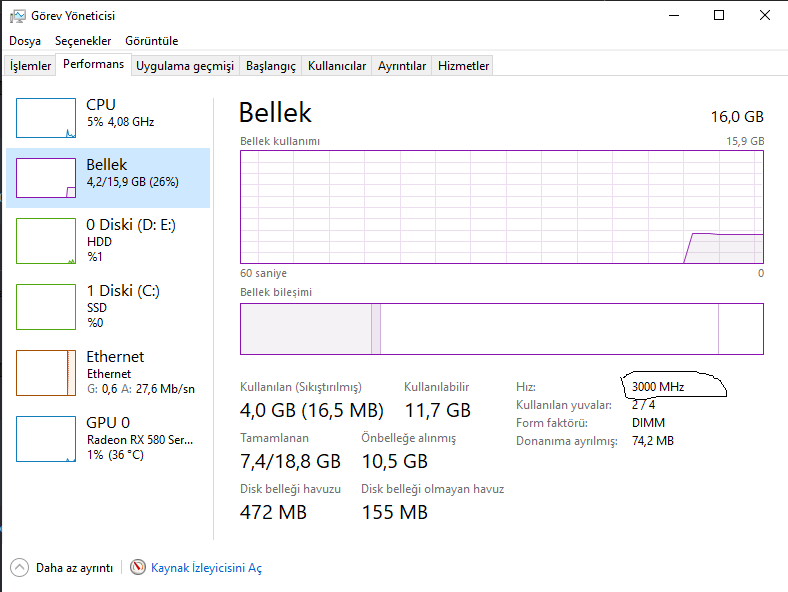Open the Kullanıcılar tab

click(x=337, y=66)
